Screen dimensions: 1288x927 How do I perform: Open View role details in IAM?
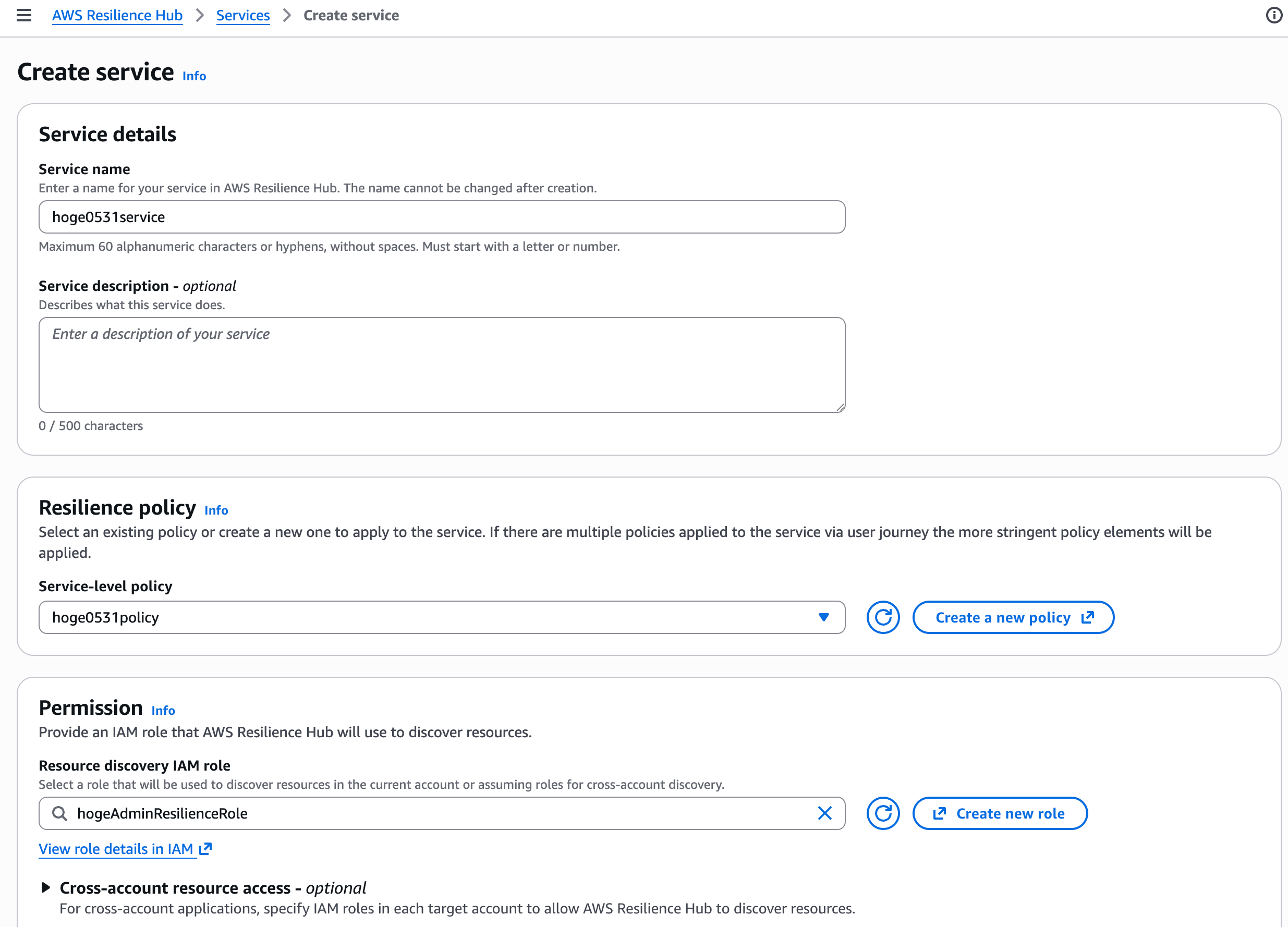pyautogui.click(x=126, y=849)
